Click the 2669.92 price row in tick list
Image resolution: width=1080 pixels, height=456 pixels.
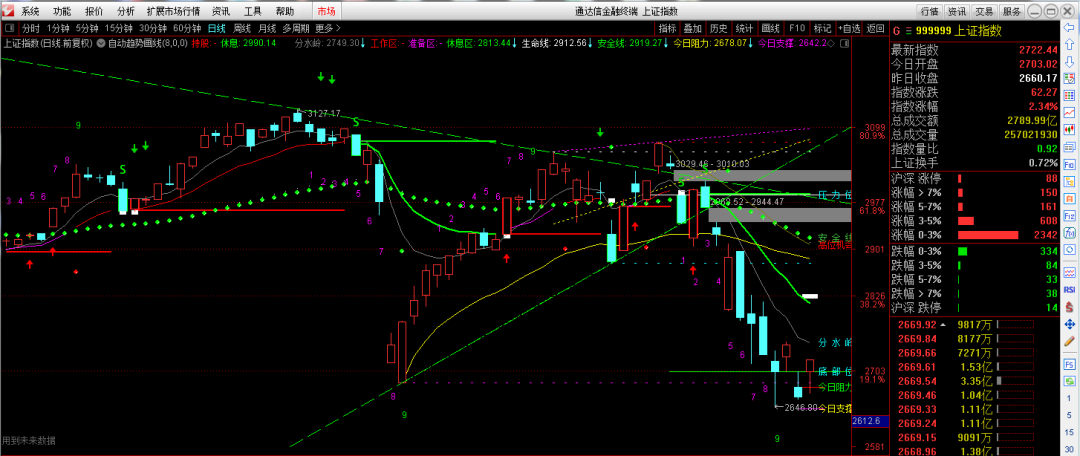click(917, 325)
